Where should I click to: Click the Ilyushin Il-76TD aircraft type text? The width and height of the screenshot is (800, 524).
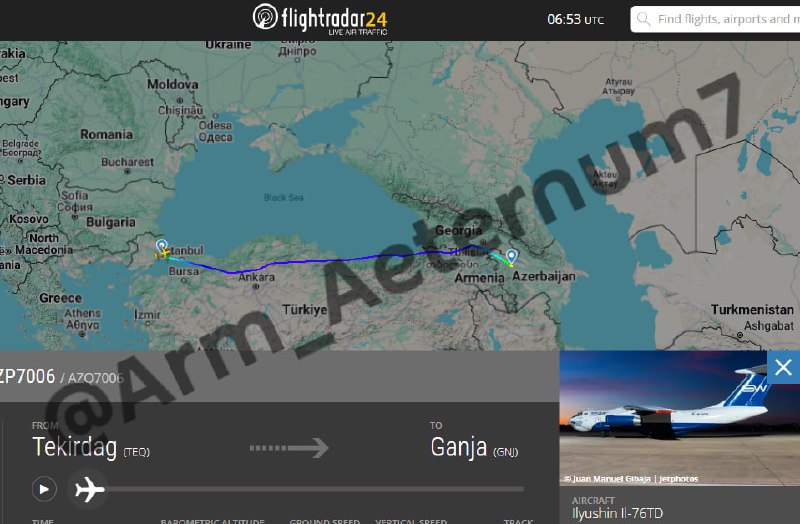[617, 513]
